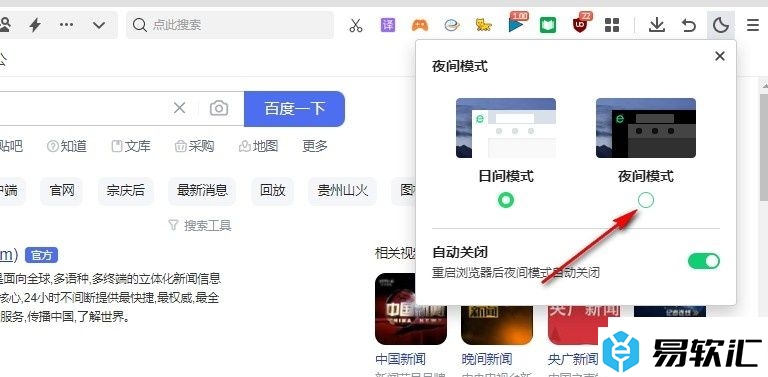Open the green book reader icon
The height and width of the screenshot is (377, 768).
(x=548, y=25)
